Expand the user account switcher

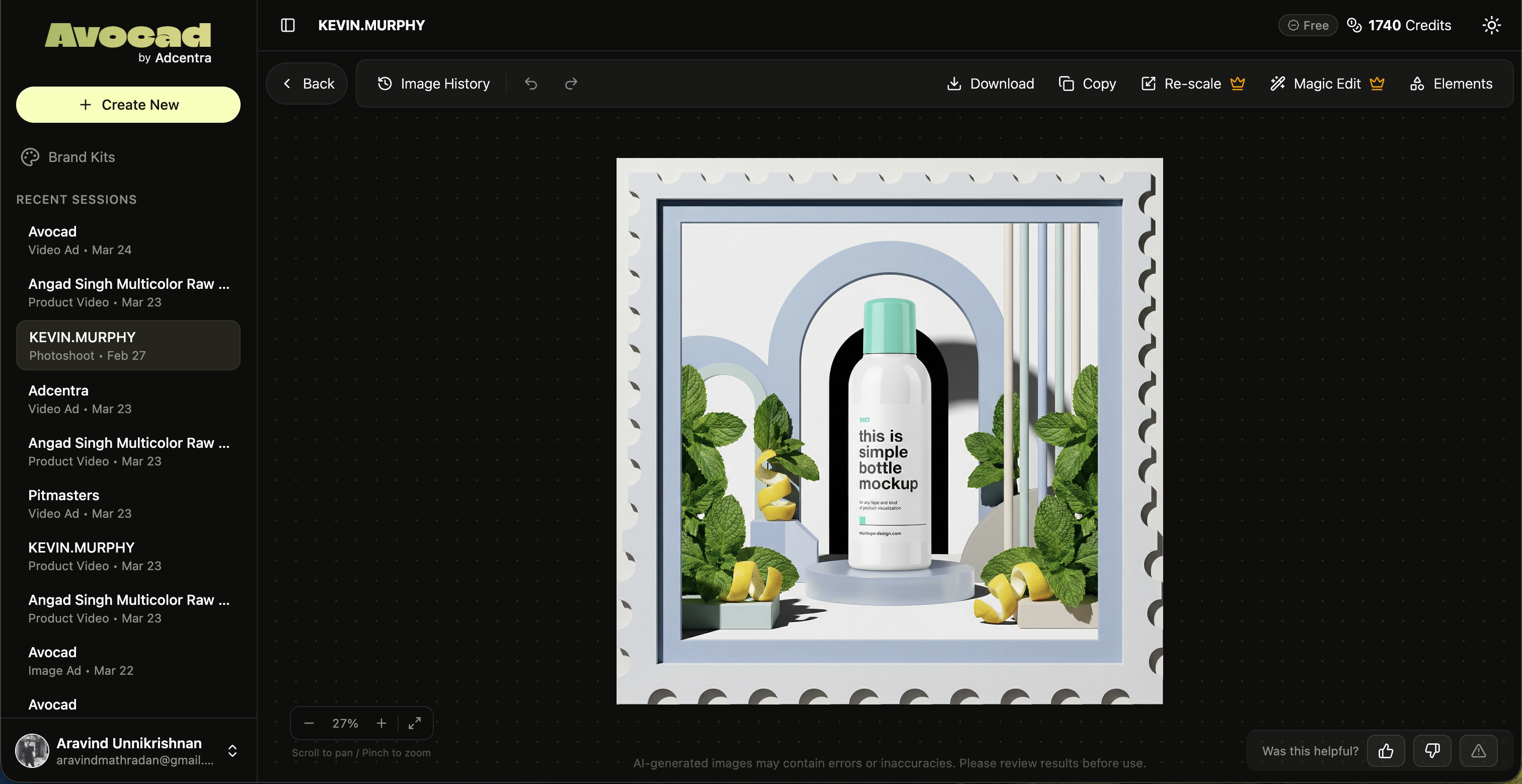point(232,751)
